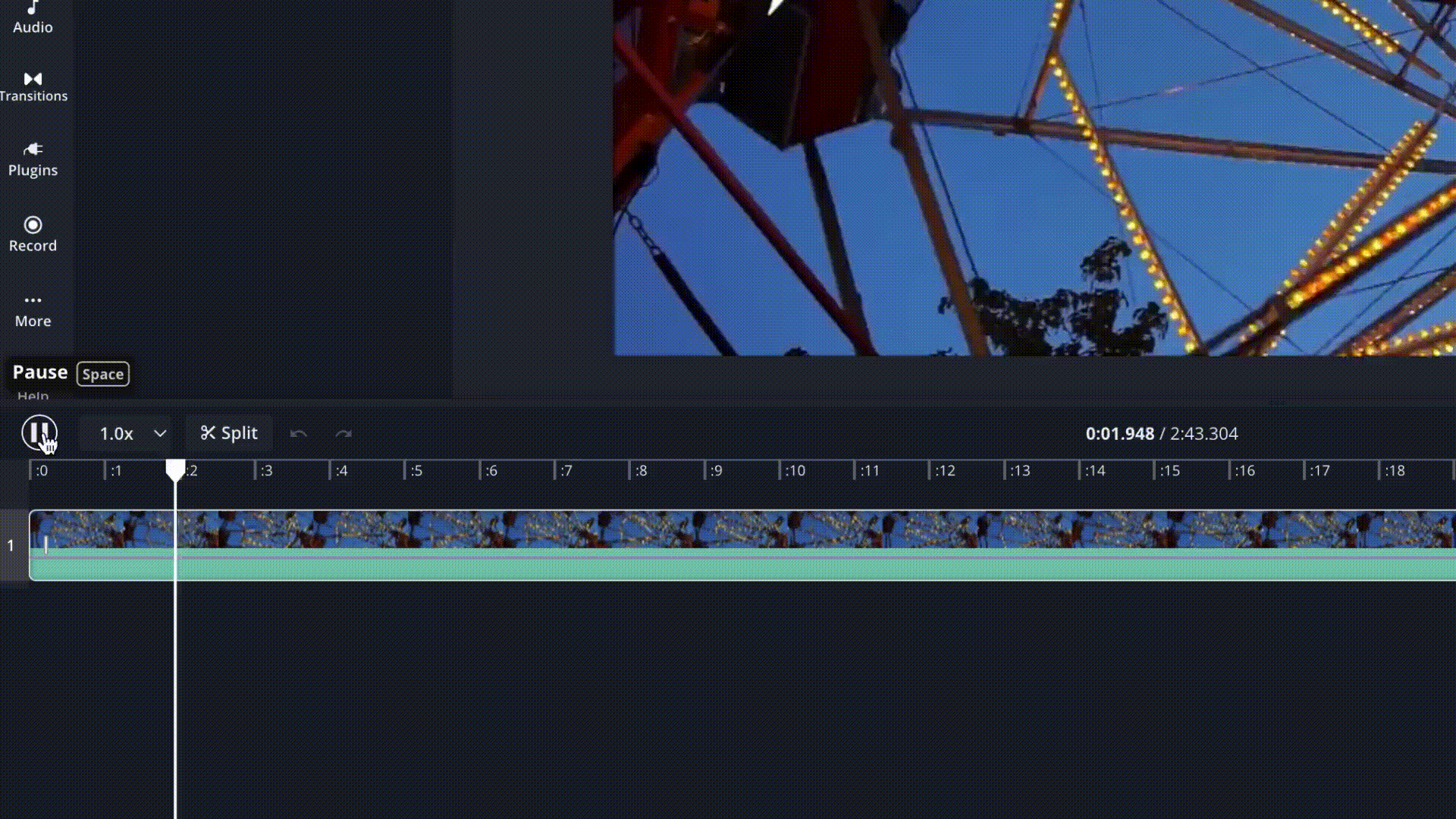Click the :15 mark on timeline ruler
Image resolution: width=1456 pixels, height=819 pixels.
pos(1169,471)
